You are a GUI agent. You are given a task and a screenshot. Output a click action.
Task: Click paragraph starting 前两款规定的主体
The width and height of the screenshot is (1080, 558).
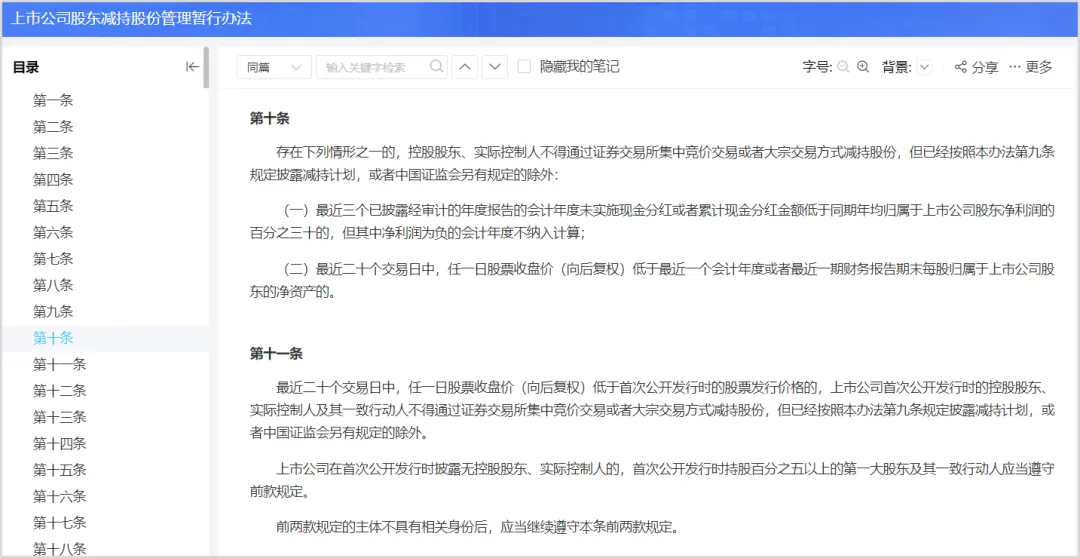click(477, 528)
